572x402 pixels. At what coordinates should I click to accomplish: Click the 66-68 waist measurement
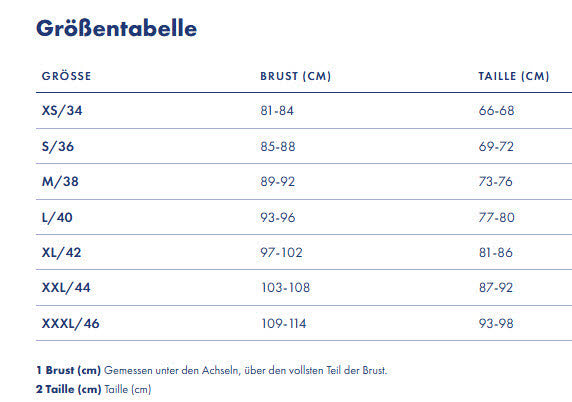click(496, 111)
